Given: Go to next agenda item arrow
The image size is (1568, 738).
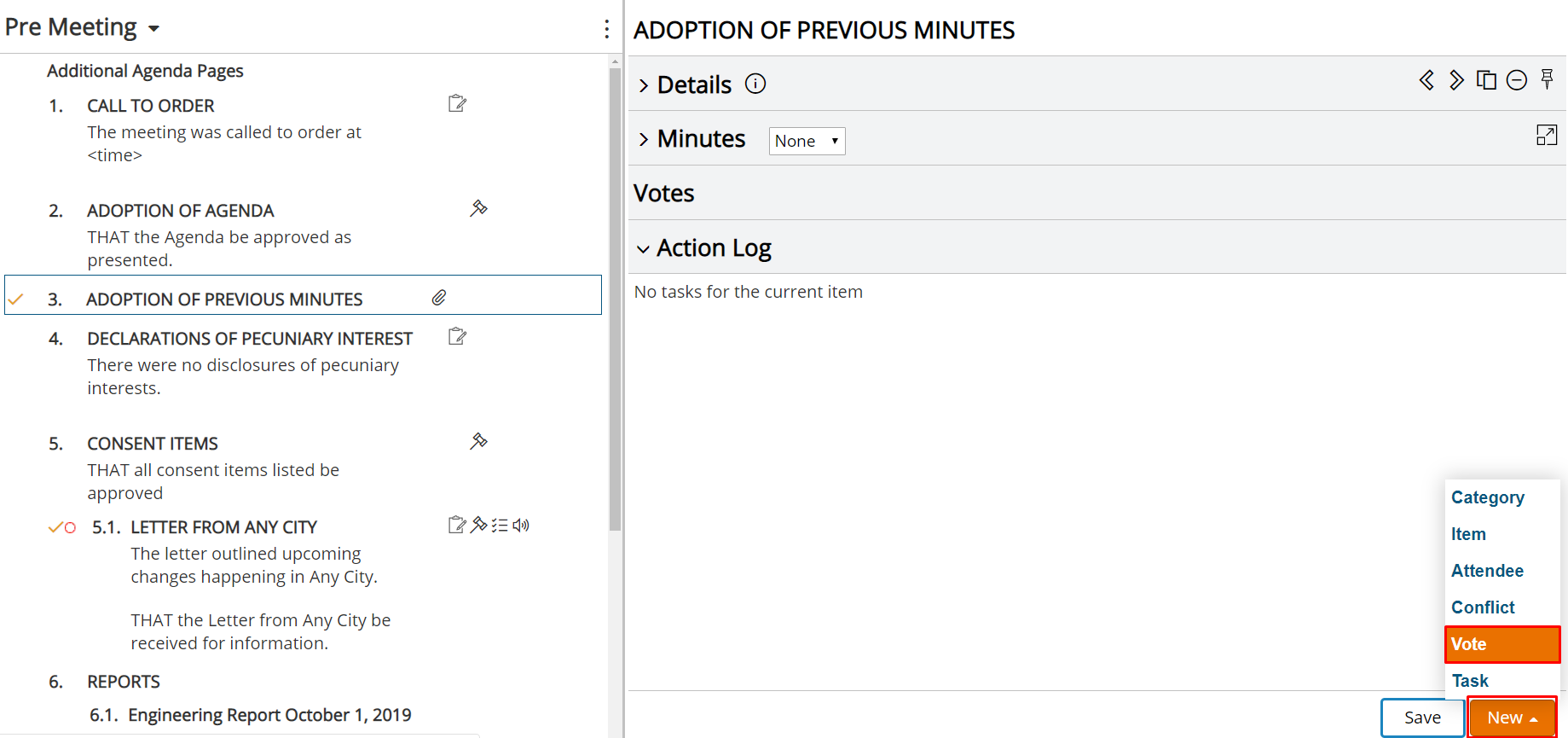Looking at the screenshot, I should coord(1456,80).
